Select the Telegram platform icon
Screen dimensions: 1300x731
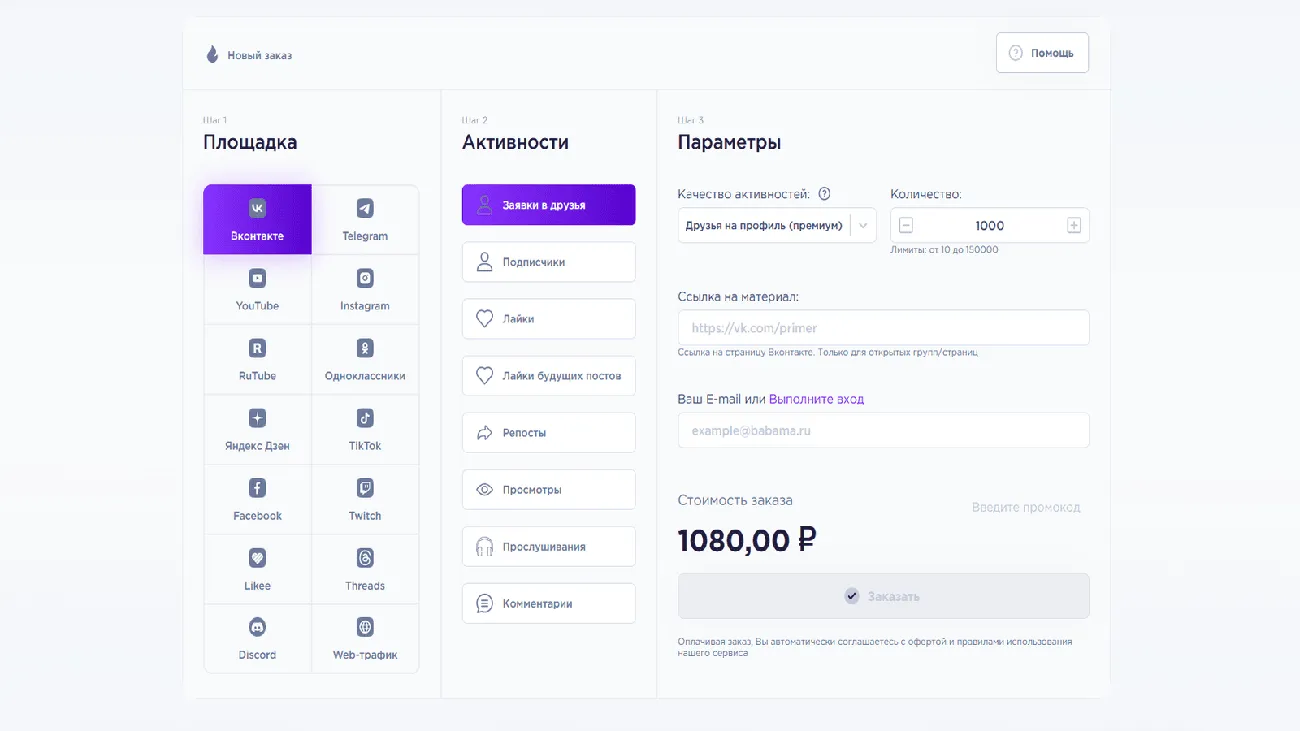click(x=365, y=209)
